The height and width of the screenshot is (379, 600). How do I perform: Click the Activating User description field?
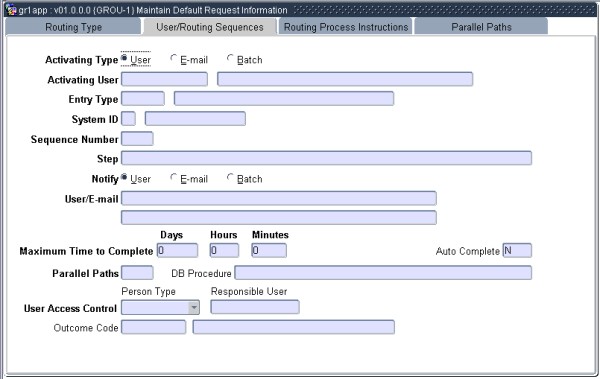[x=345, y=79]
